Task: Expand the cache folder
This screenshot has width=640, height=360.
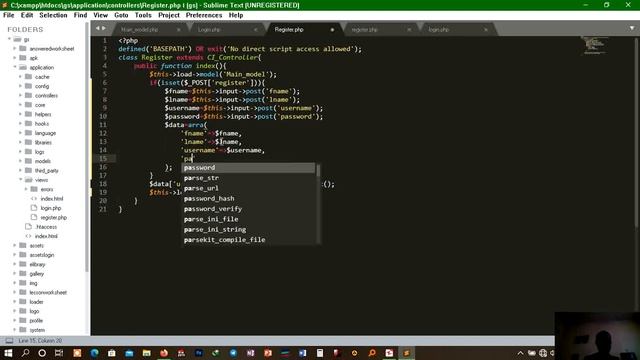Action: coord(20,77)
